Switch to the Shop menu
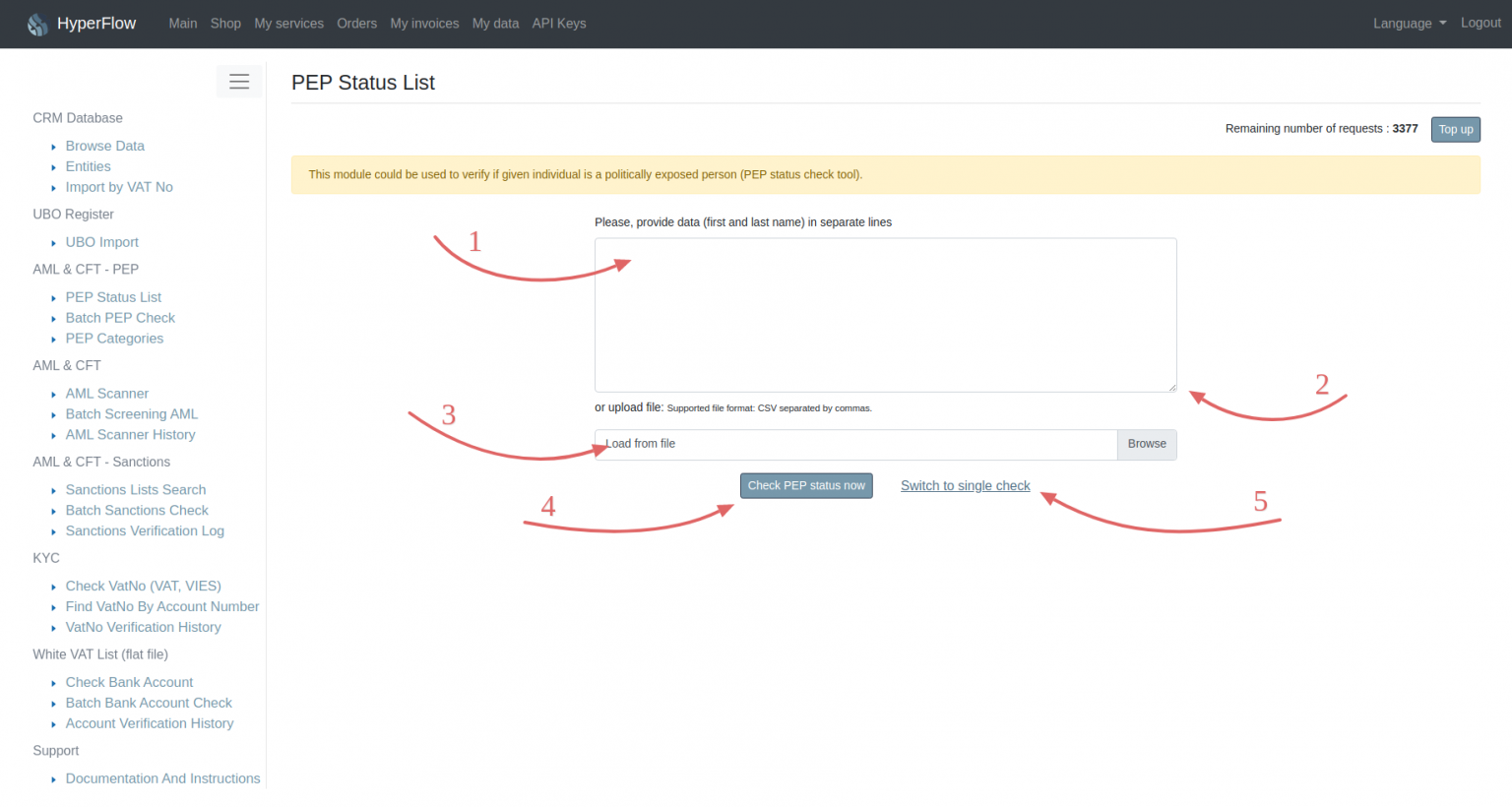Viewport: 1512px width, 807px height. (225, 23)
